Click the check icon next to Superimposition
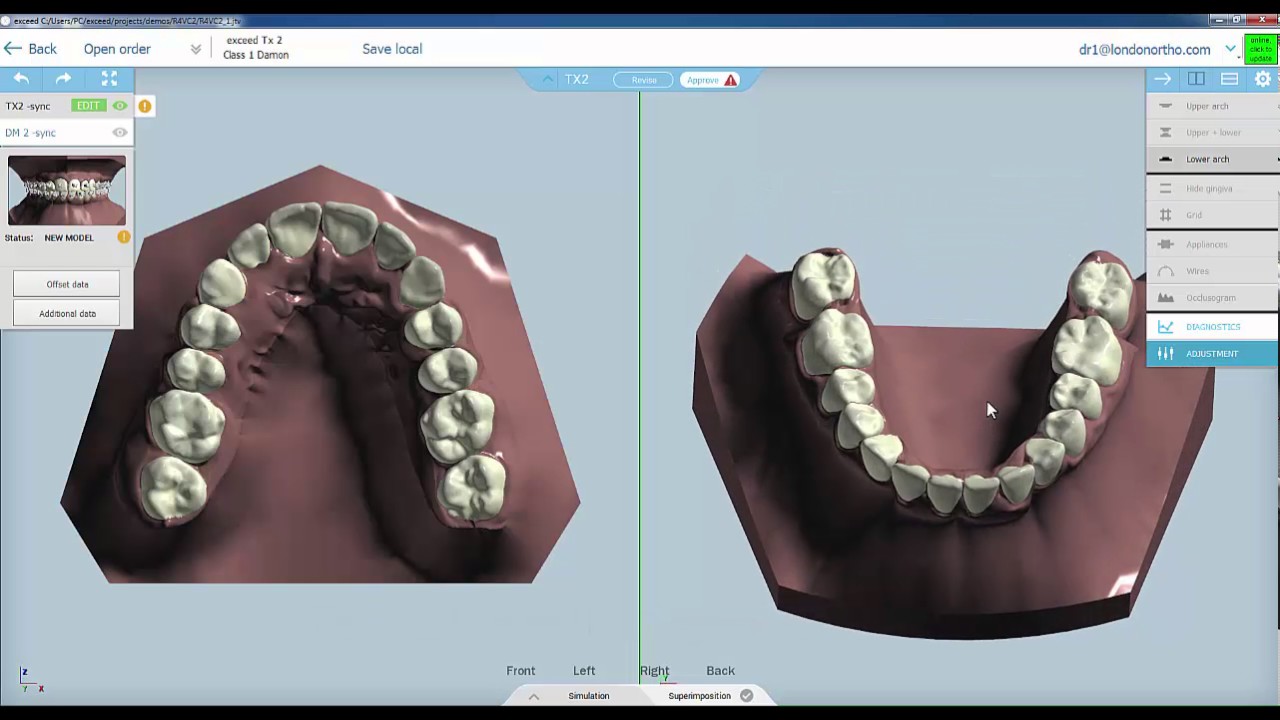 746,696
